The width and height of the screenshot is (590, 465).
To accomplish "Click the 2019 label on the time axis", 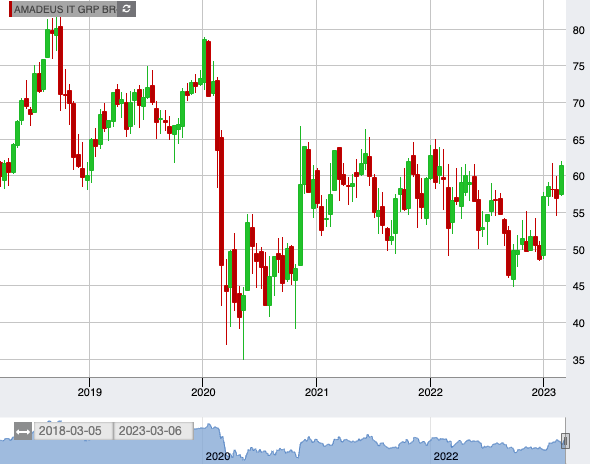I will 90,392.
